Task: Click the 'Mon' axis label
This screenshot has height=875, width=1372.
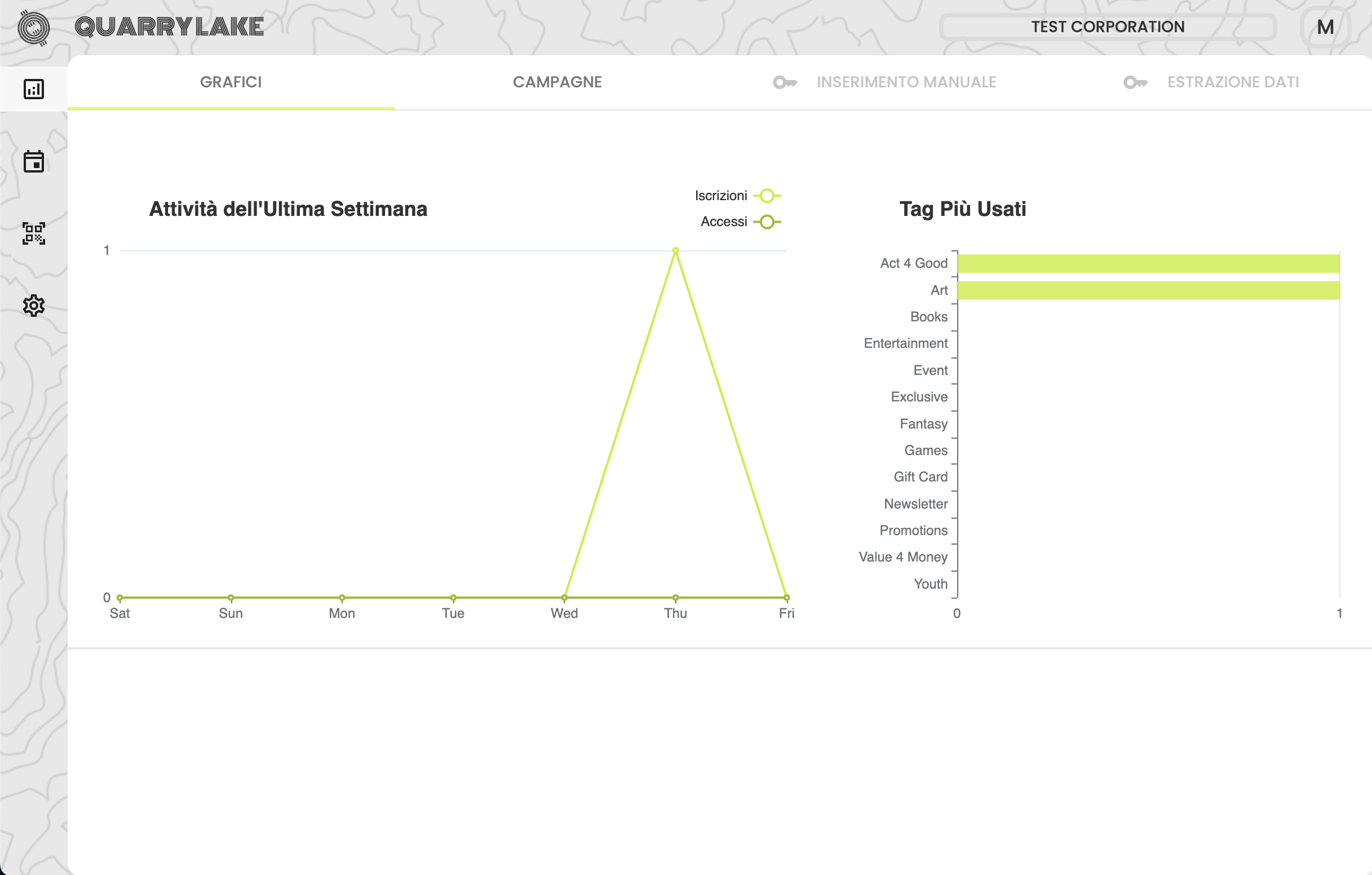Action: [342, 613]
